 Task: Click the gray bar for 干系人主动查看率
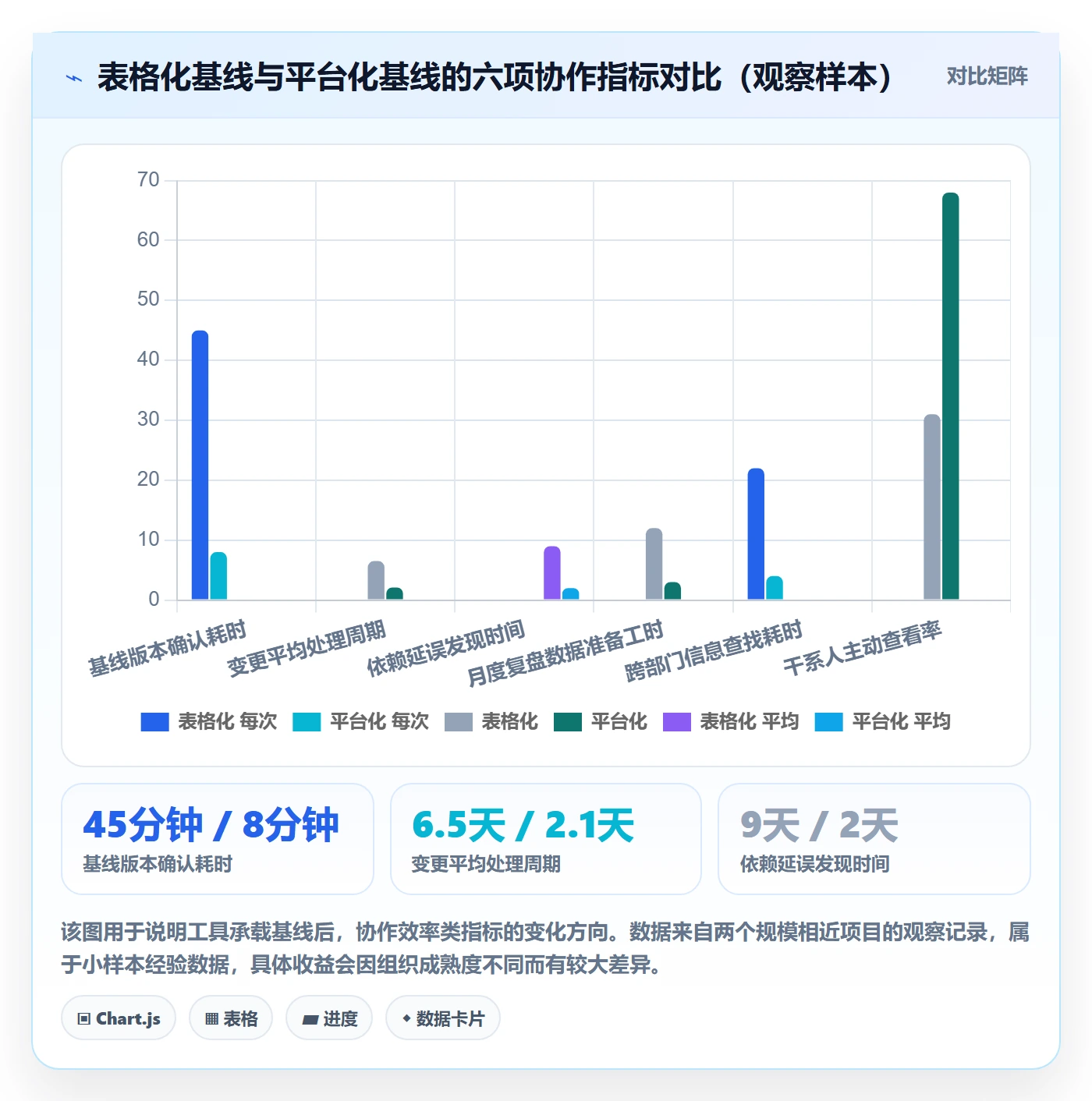tap(932, 507)
